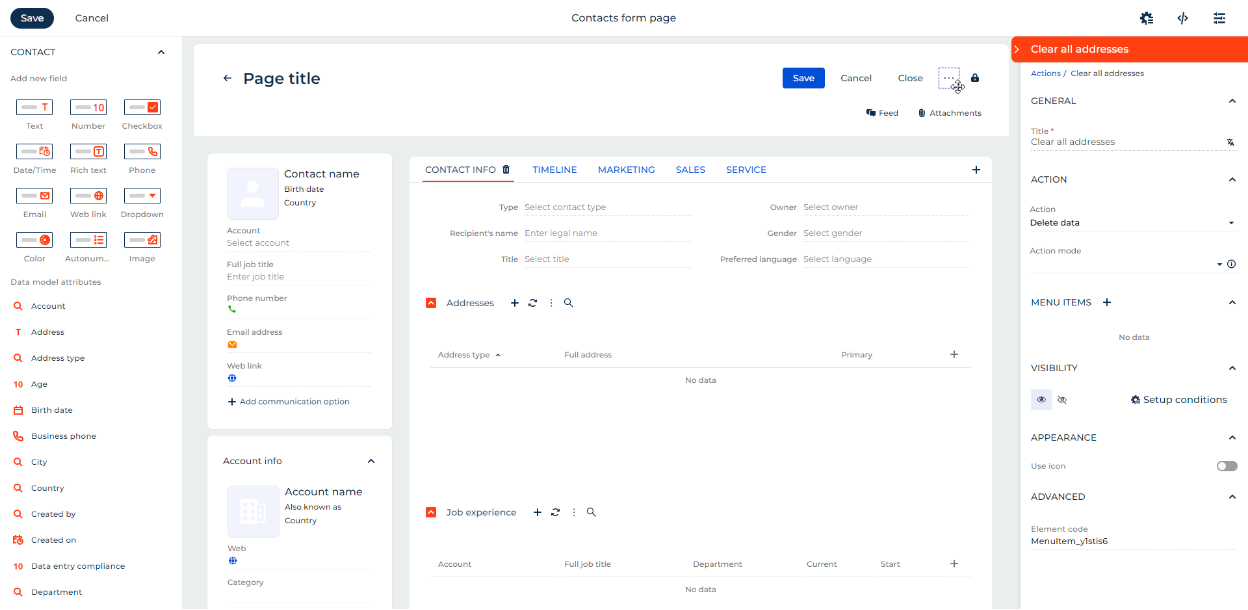1248x610 pixels.
Task: Select the visible-state eye toggle under Visibility
Action: (x=1040, y=399)
